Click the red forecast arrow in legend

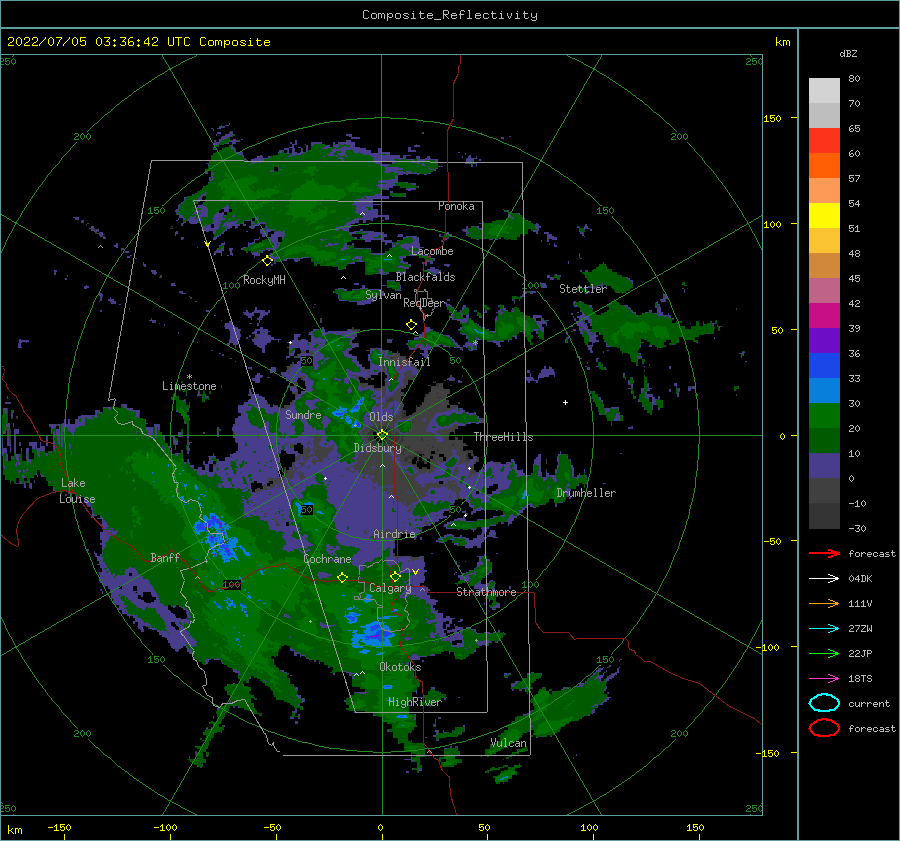pos(824,553)
